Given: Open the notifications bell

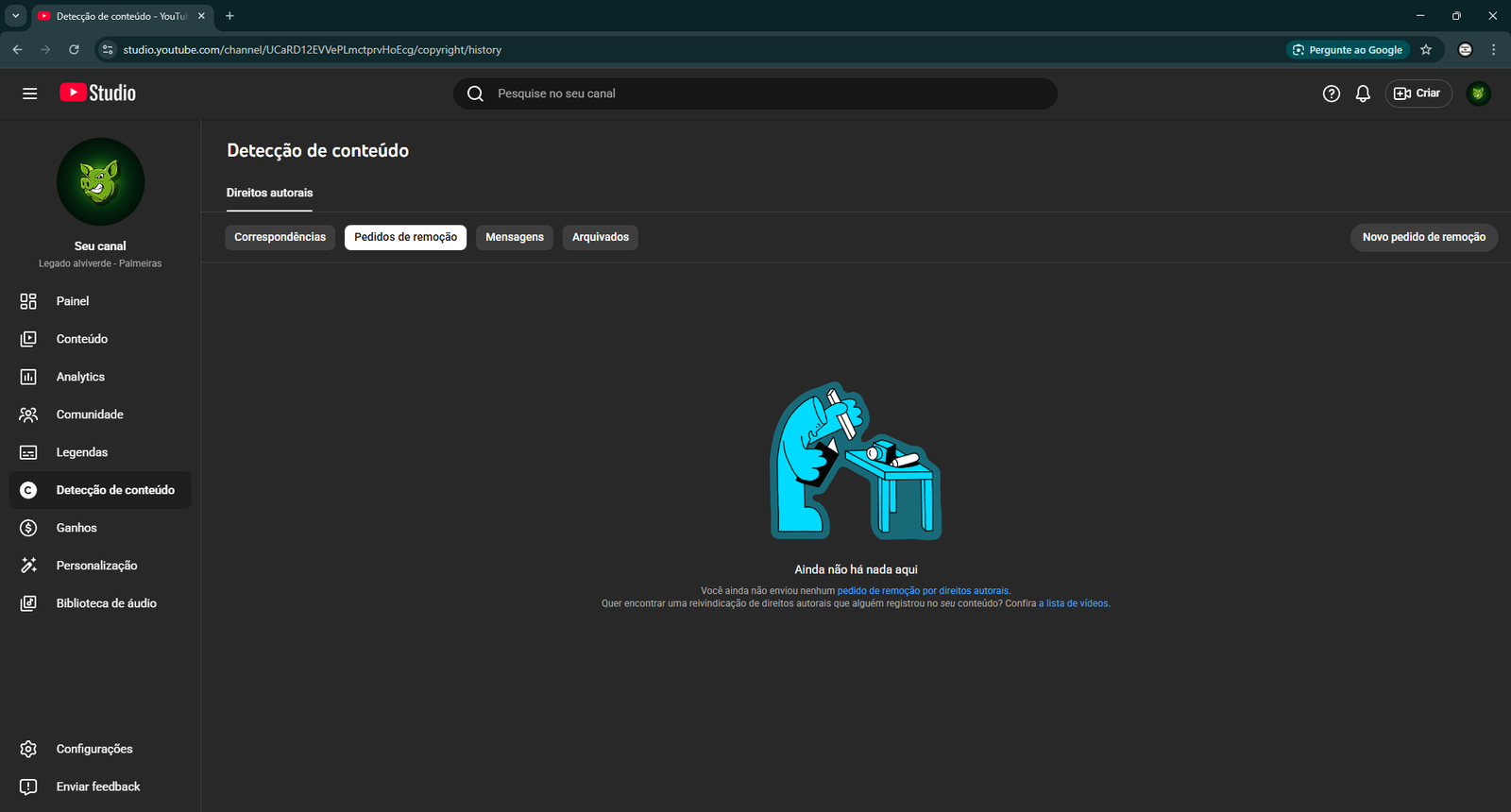Looking at the screenshot, I should coord(1363,93).
